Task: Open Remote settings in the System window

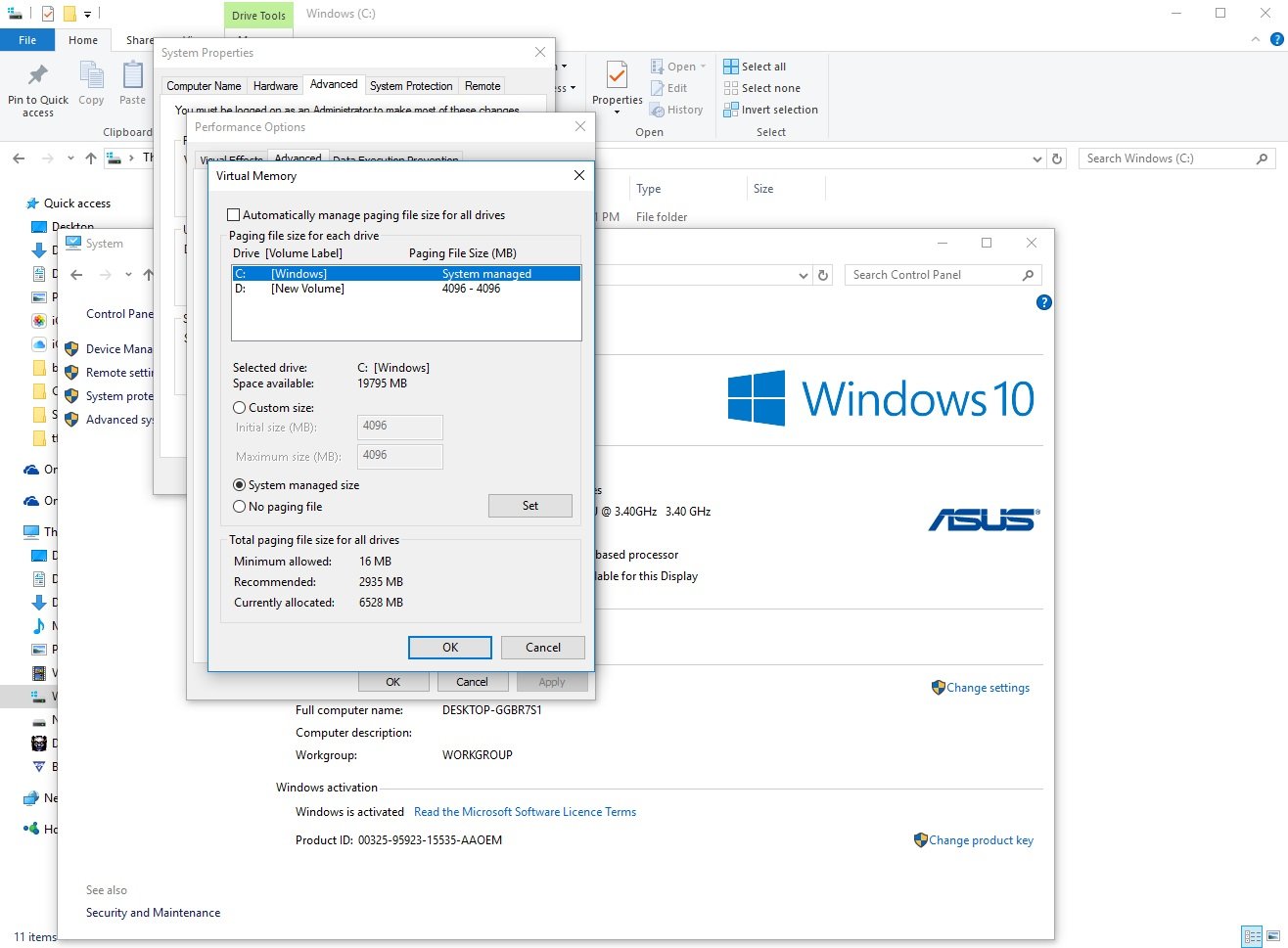Action: (x=115, y=372)
